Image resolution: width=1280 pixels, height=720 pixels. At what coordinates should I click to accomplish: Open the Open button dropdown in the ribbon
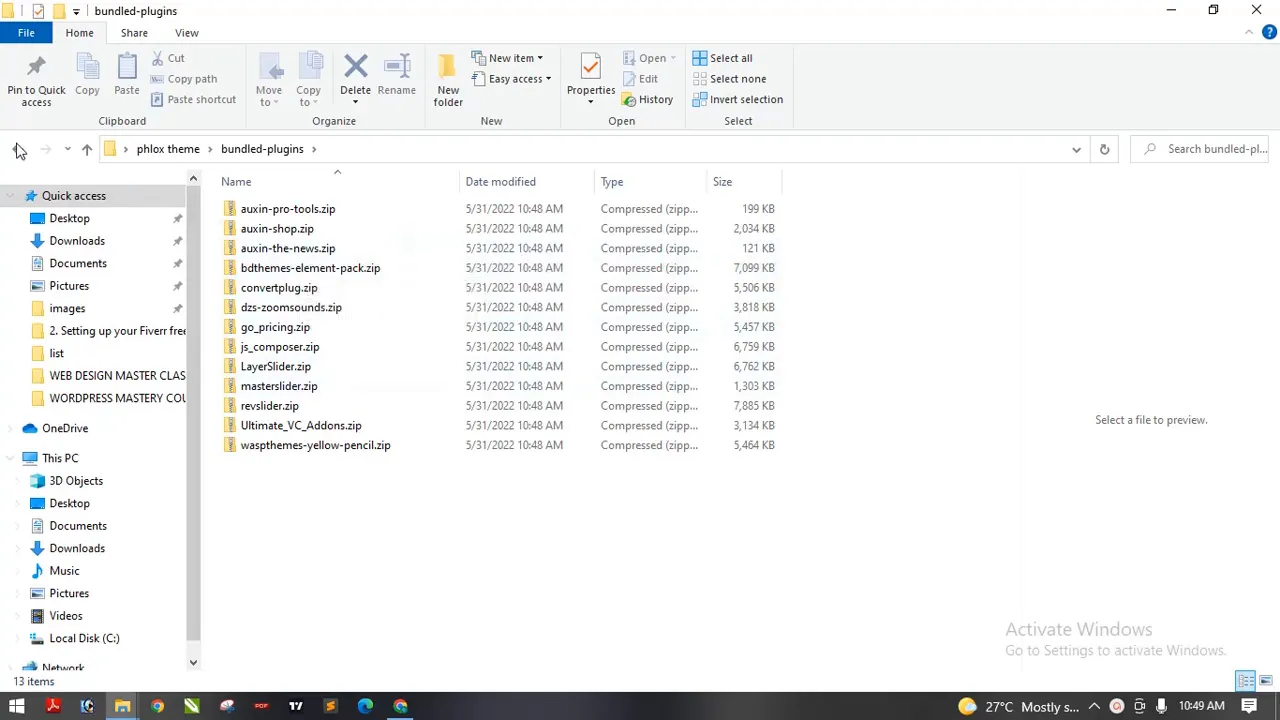[x=673, y=58]
